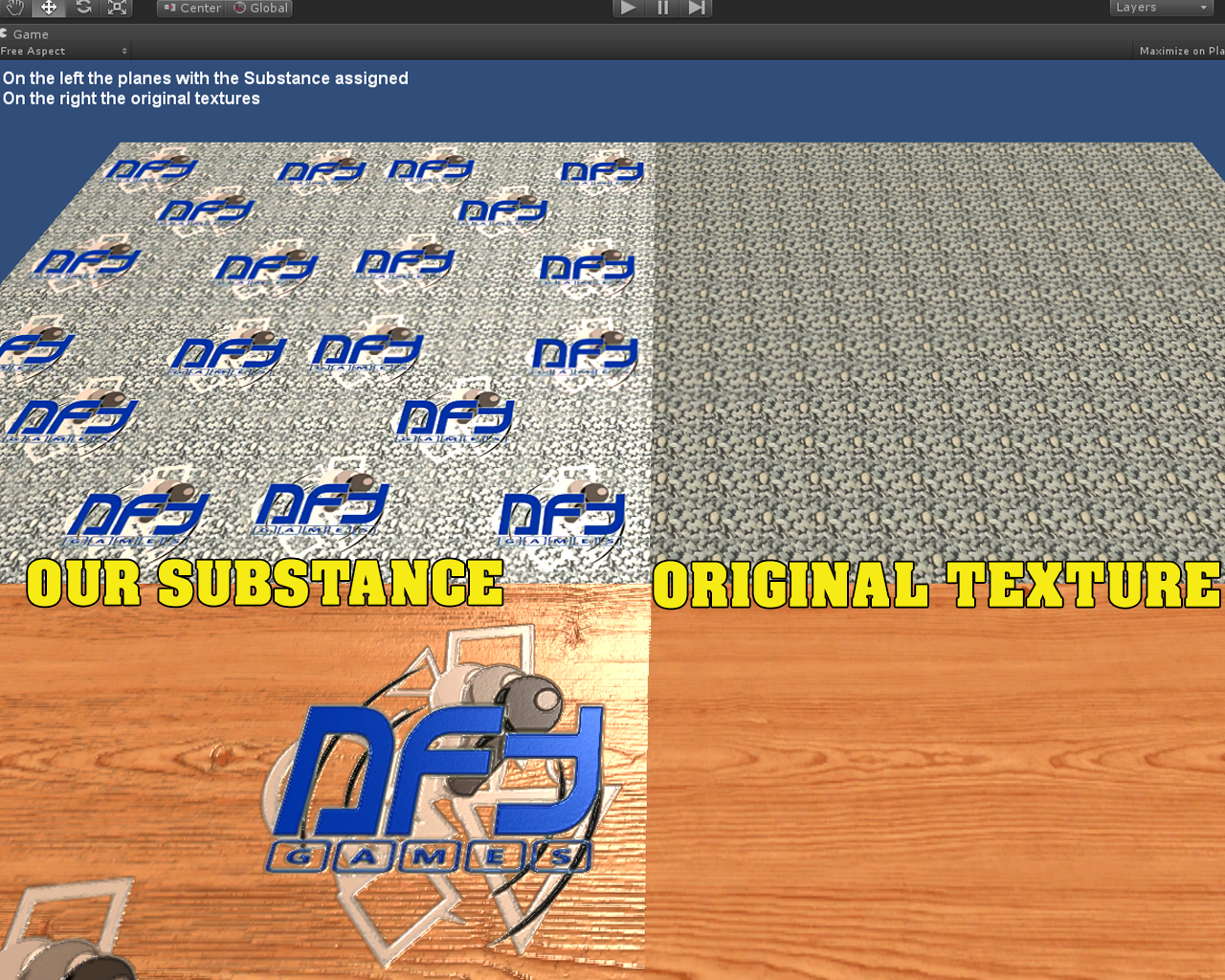The image size is (1225, 980).
Task: Select the Rotate tool
Action: pos(81,7)
